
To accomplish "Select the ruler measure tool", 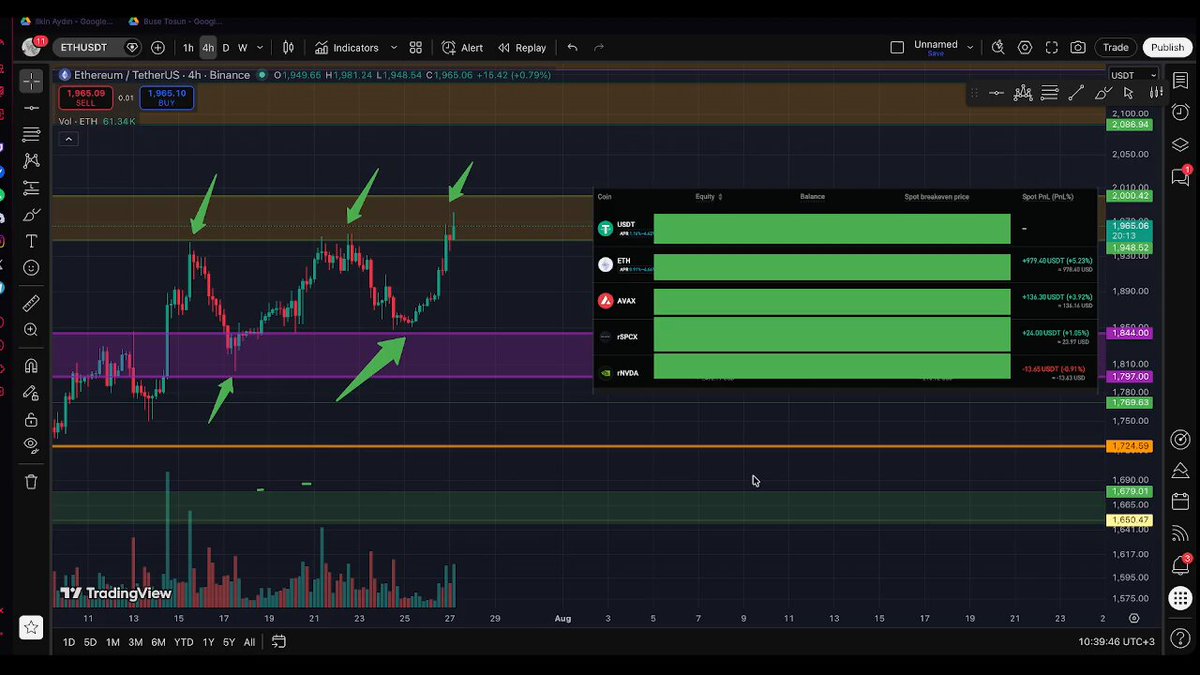I will (31, 302).
